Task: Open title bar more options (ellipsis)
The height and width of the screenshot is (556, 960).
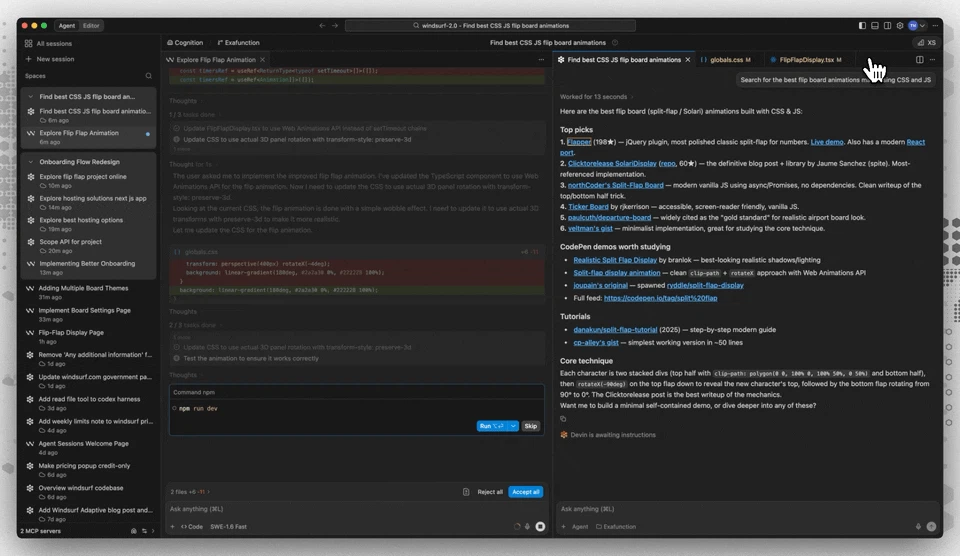Action: (x=935, y=26)
